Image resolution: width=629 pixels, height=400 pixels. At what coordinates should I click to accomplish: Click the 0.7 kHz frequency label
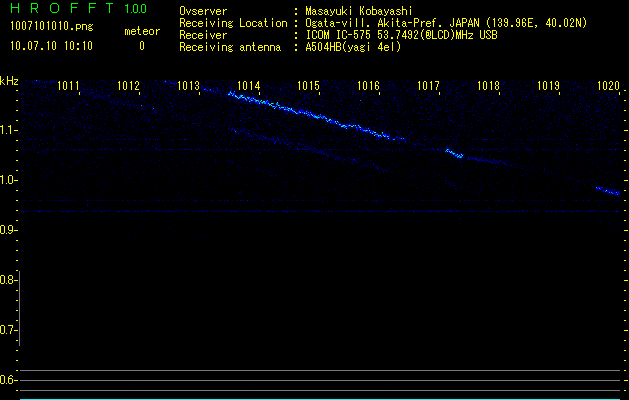click(x=8, y=330)
